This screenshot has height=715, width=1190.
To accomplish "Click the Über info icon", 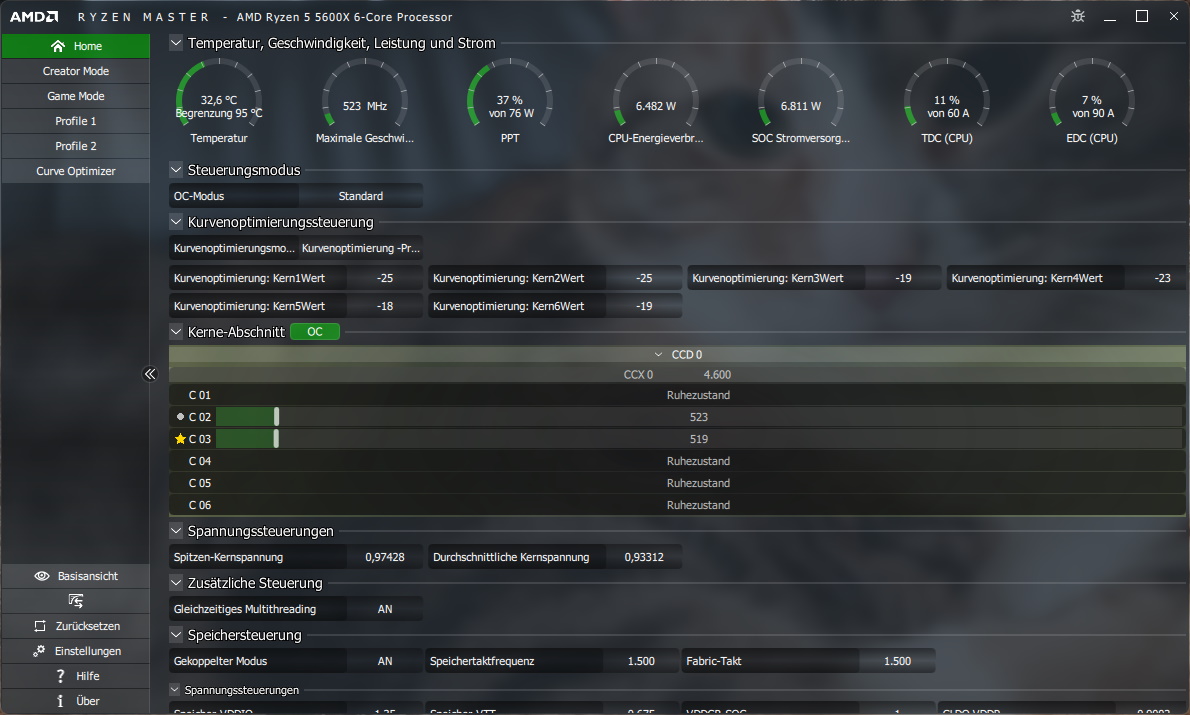I will click(60, 701).
